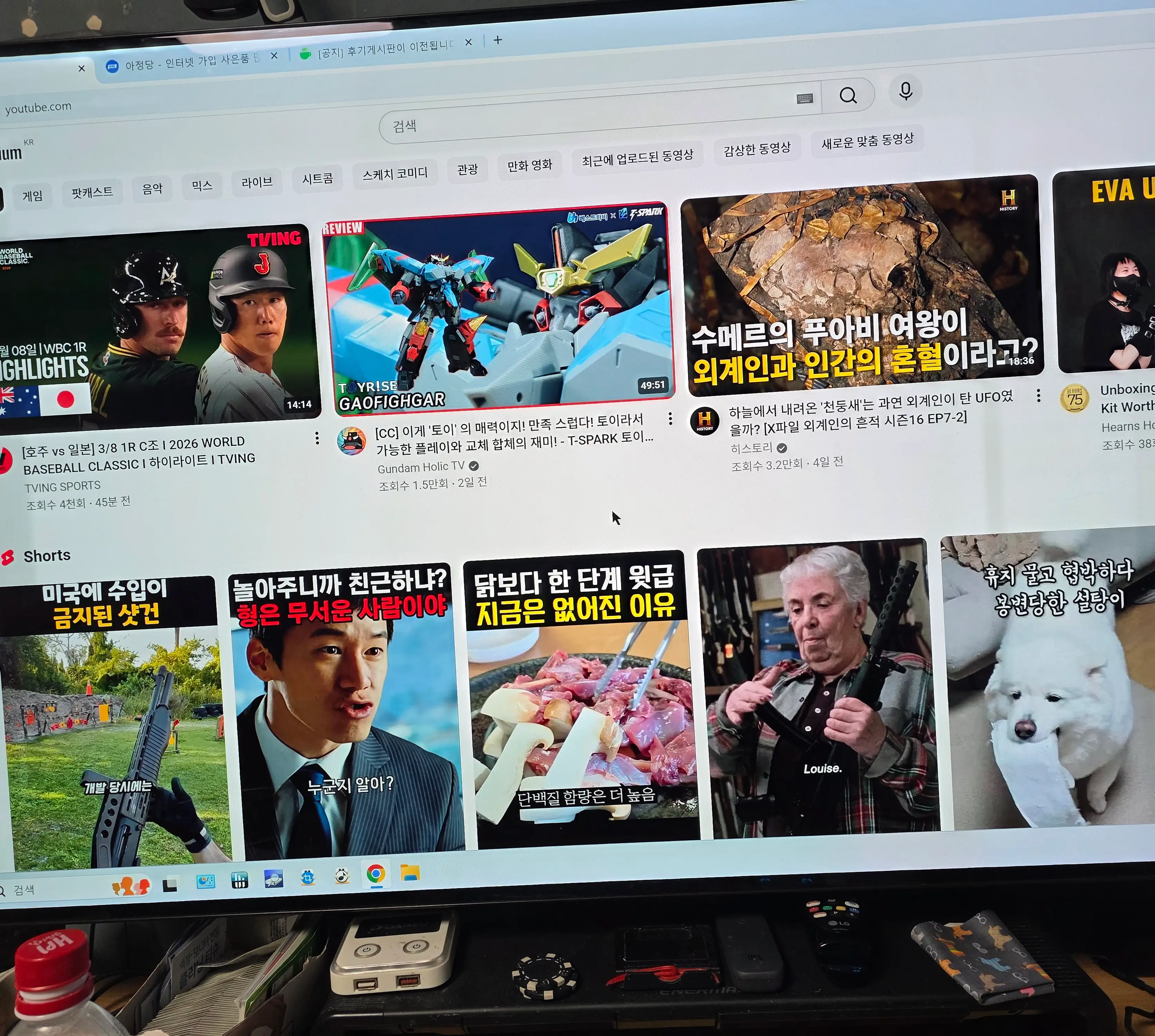Image resolution: width=1155 pixels, height=1036 pixels.
Task: Open three-dot menu for WBC highlights video
Action: 316,438
